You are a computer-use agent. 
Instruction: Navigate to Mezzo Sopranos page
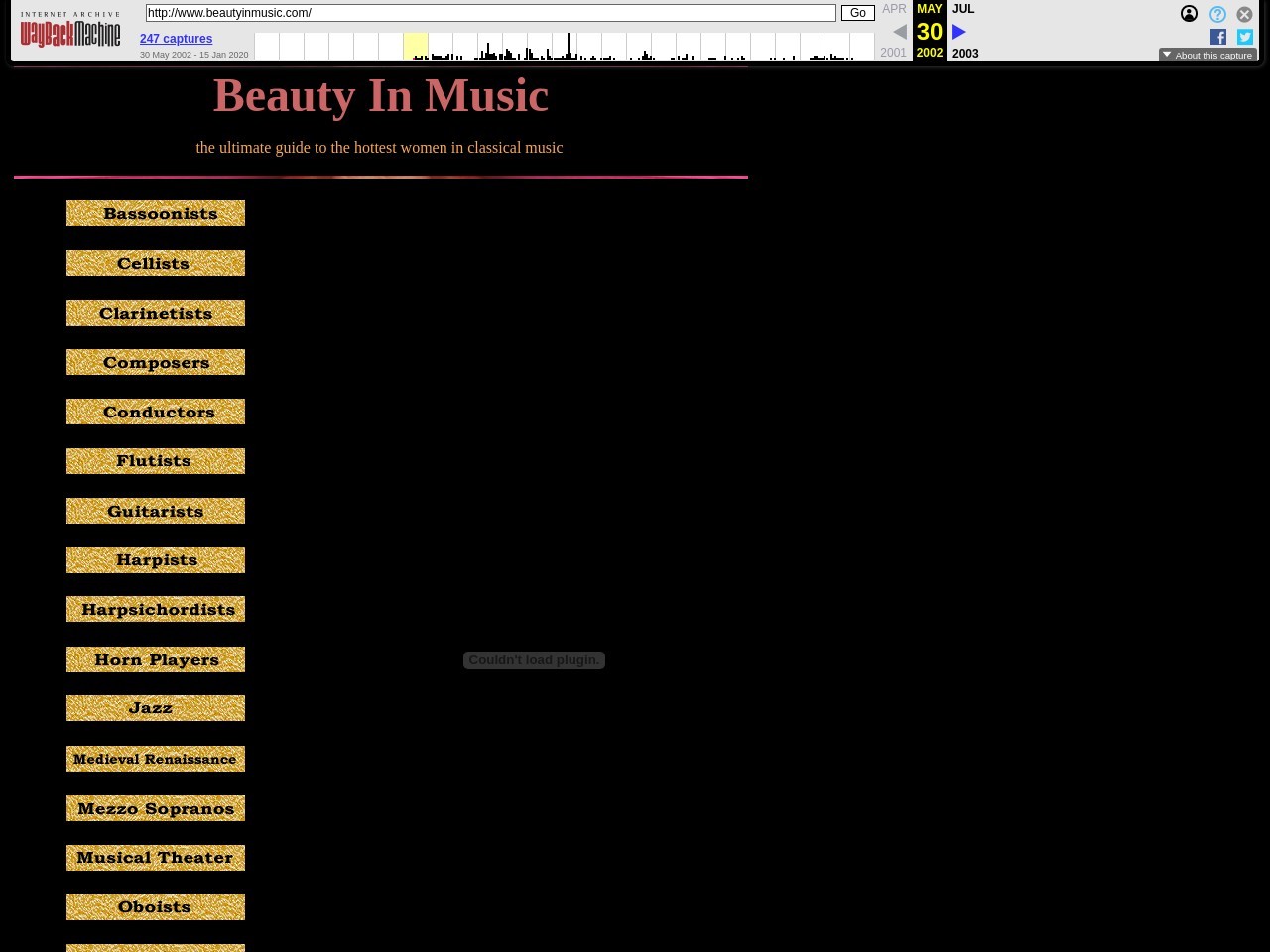156,808
